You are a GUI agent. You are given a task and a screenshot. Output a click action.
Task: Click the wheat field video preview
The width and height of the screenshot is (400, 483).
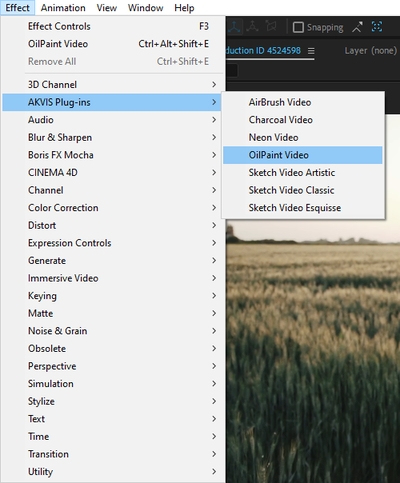(313, 350)
